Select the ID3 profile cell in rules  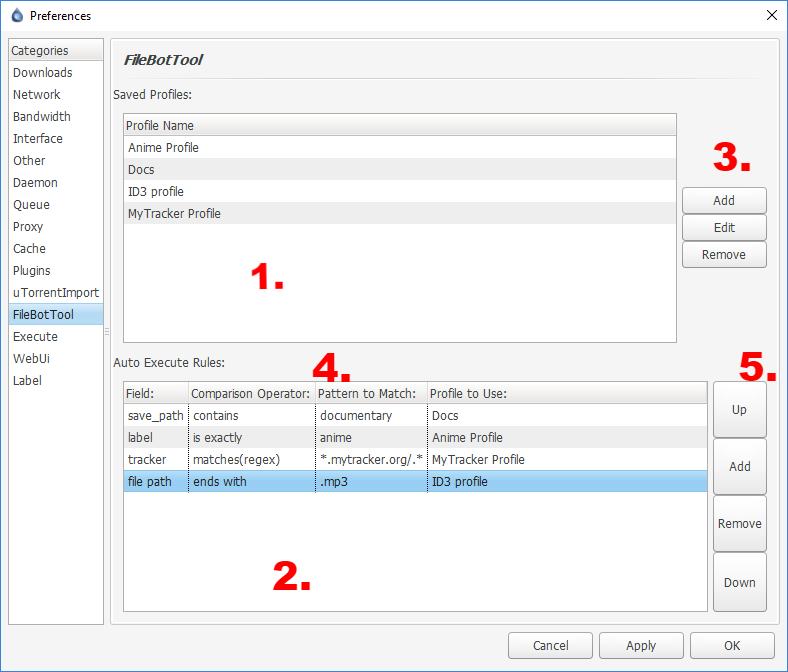pyautogui.click(x=567, y=482)
